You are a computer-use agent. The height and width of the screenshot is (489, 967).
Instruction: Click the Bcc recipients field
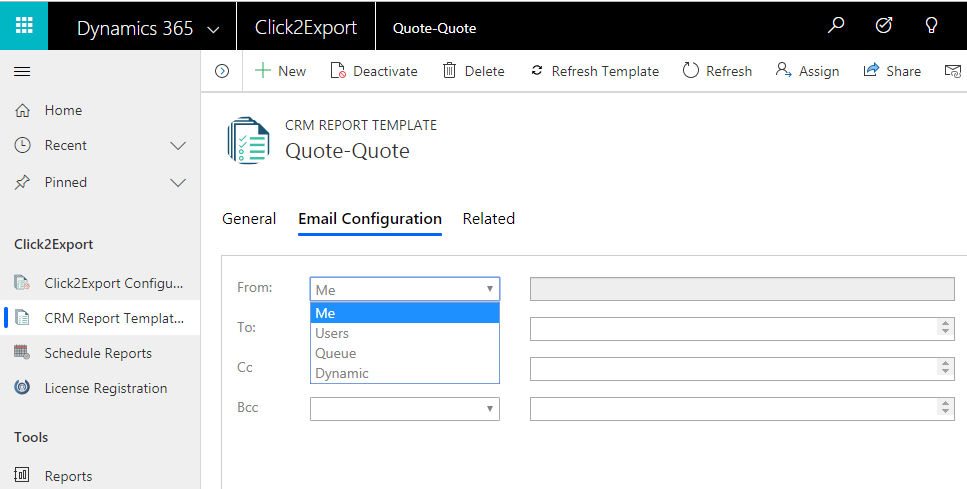pyautogui.click(x=742, y=408)
